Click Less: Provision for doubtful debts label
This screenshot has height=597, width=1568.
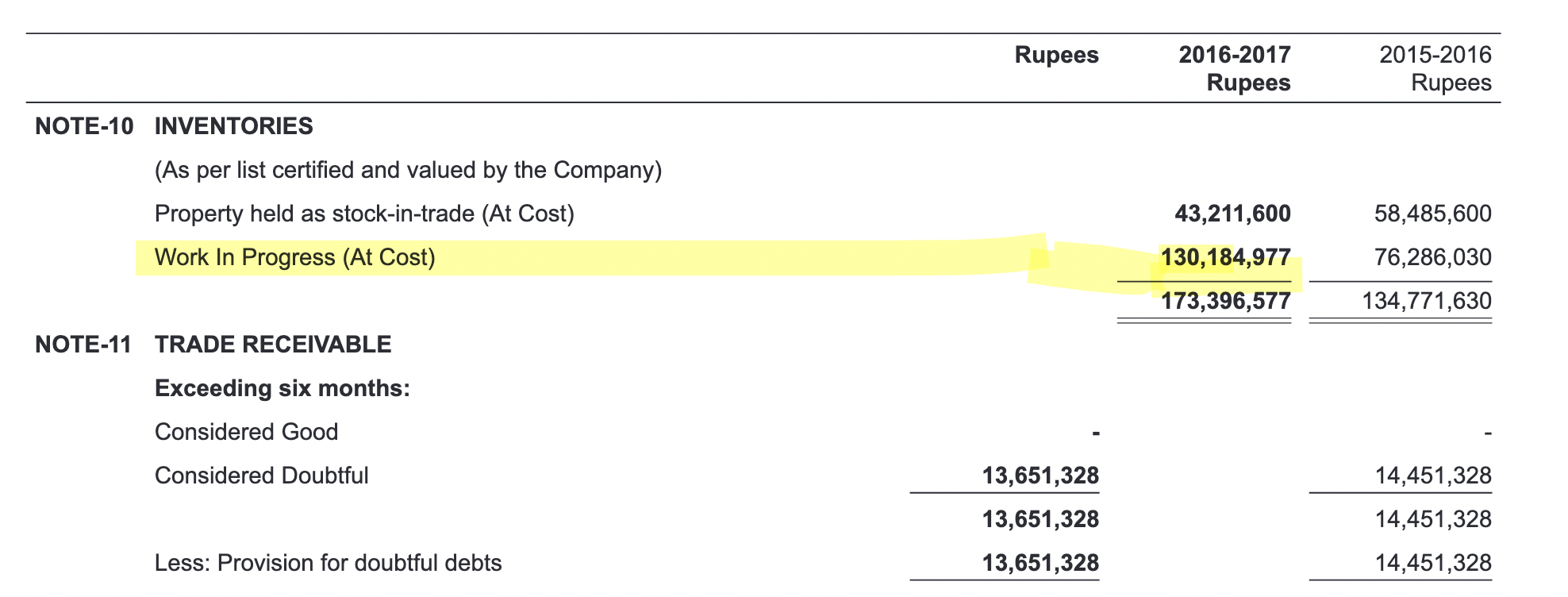(329, 563)
